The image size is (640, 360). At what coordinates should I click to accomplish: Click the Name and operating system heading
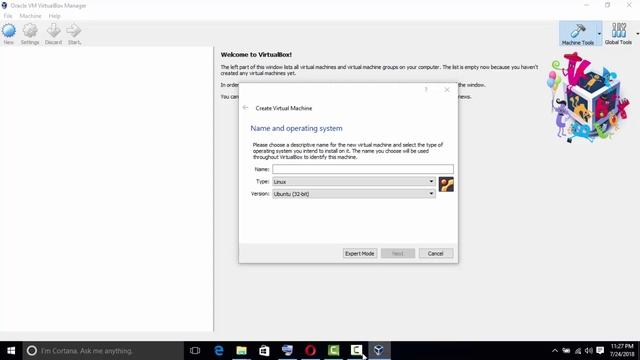296,128
